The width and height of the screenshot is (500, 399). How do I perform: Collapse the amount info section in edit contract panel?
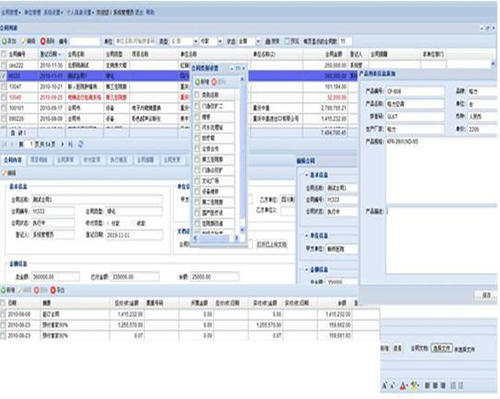pos(306,269)
